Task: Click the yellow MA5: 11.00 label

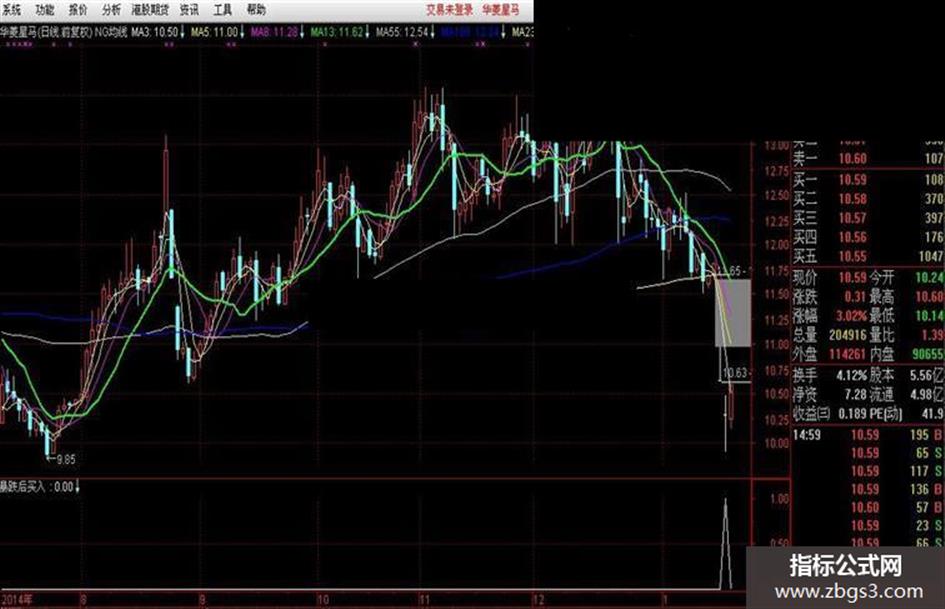Action: click(215, 32)
